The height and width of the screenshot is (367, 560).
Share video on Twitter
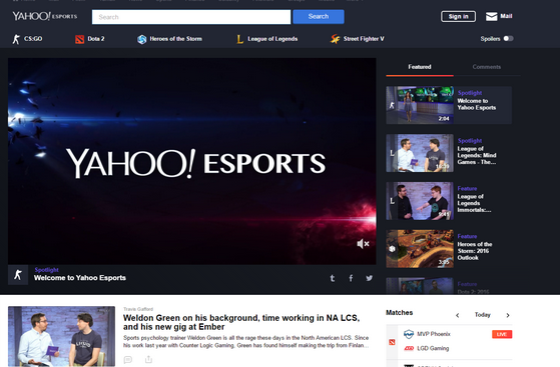(x=369, y=278)
